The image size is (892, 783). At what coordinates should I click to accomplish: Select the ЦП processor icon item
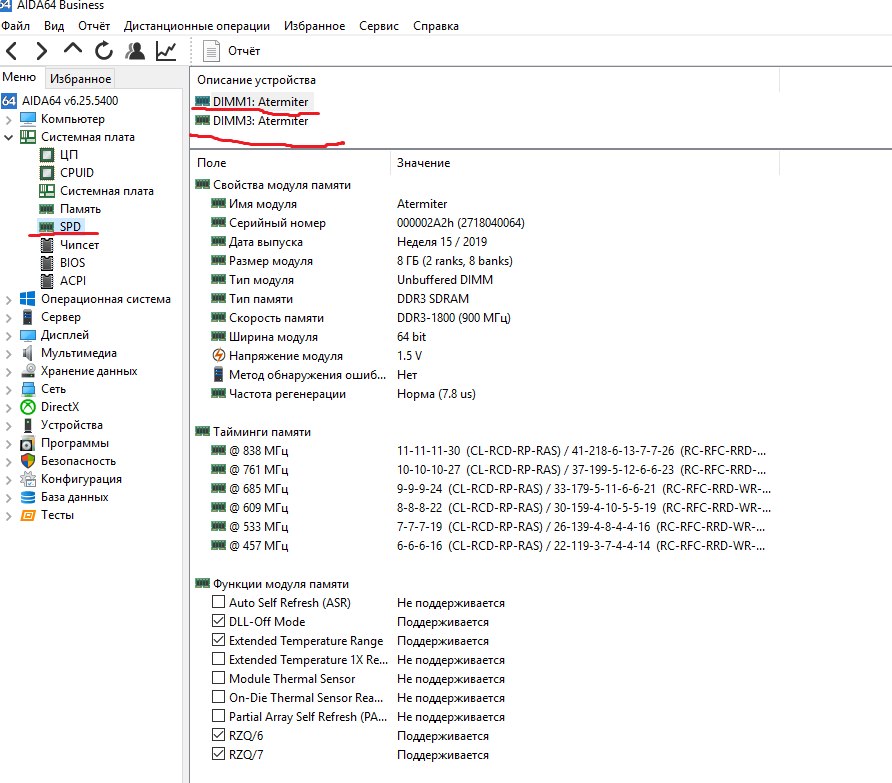[x=47, y=155]
